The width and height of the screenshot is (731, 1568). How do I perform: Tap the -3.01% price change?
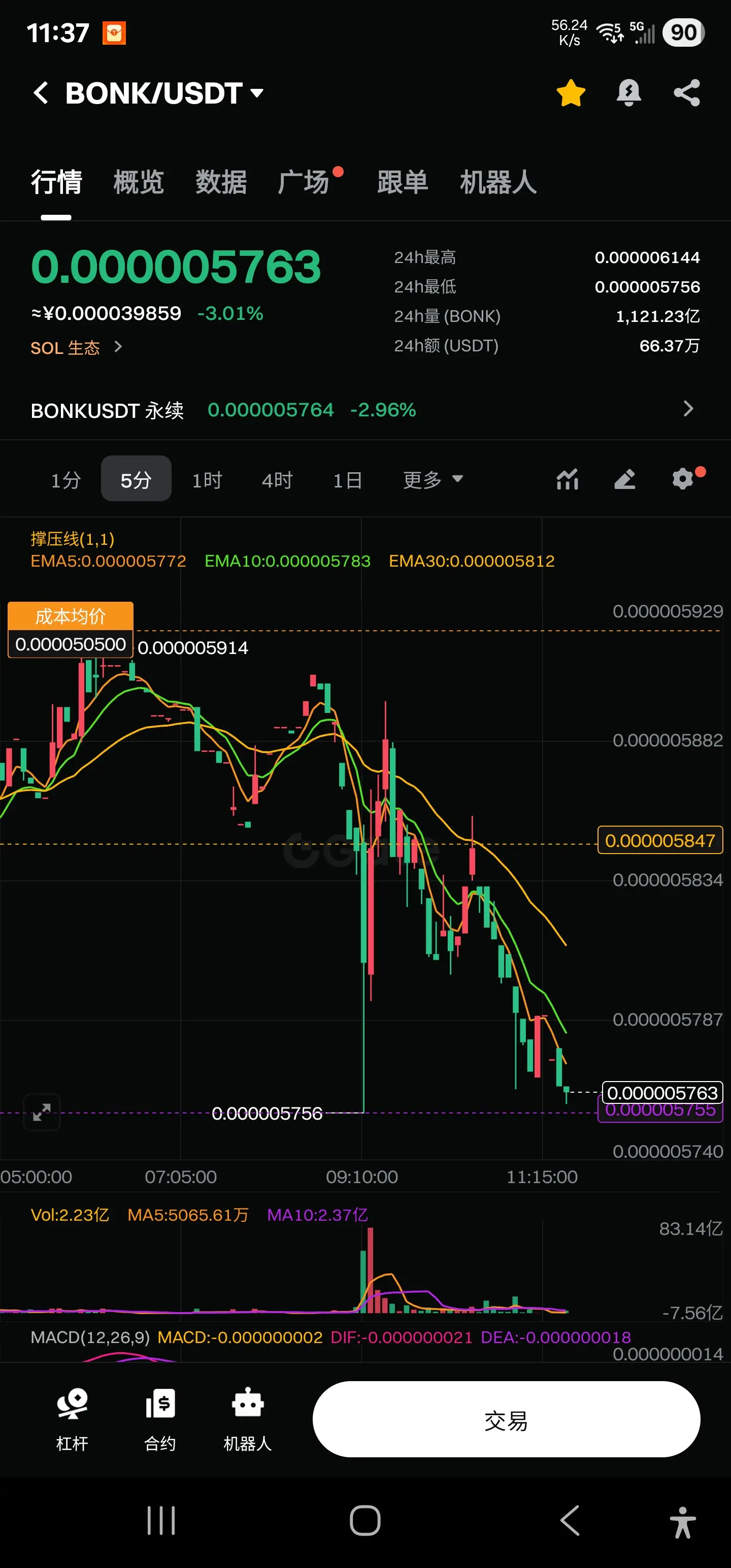tap(230, 313)
